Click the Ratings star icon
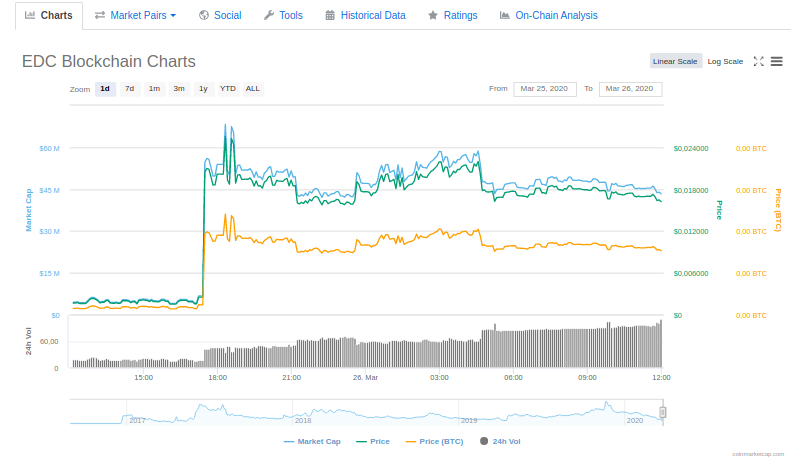 point(433,15)
